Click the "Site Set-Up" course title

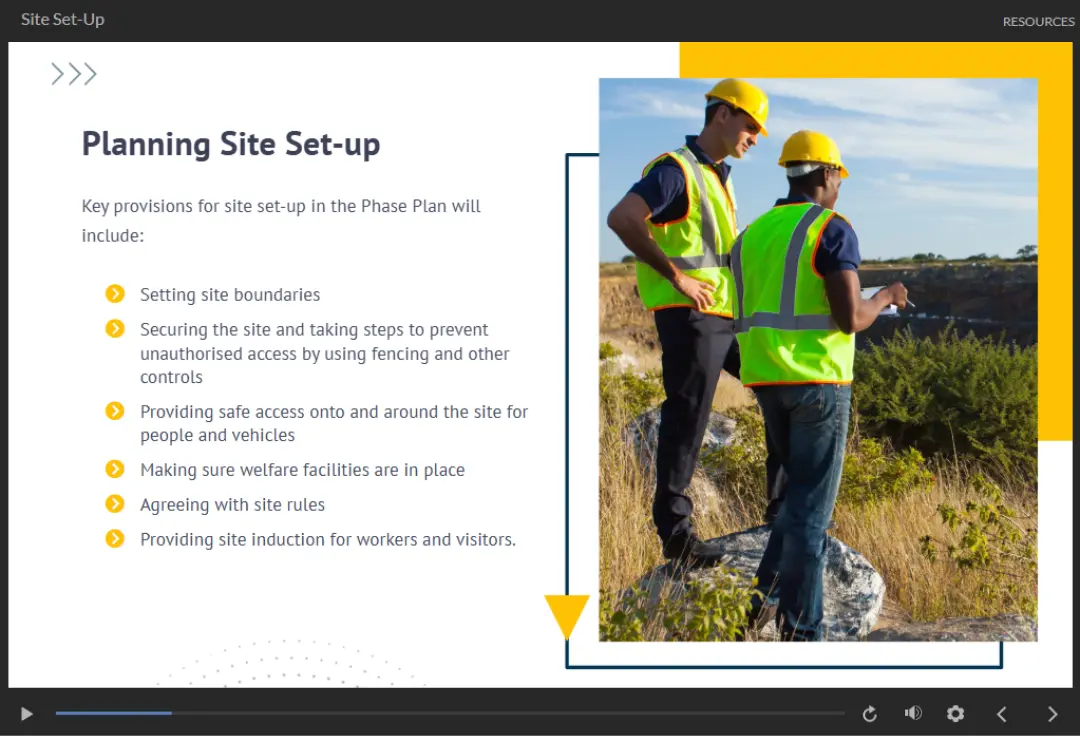pos(62,20)
